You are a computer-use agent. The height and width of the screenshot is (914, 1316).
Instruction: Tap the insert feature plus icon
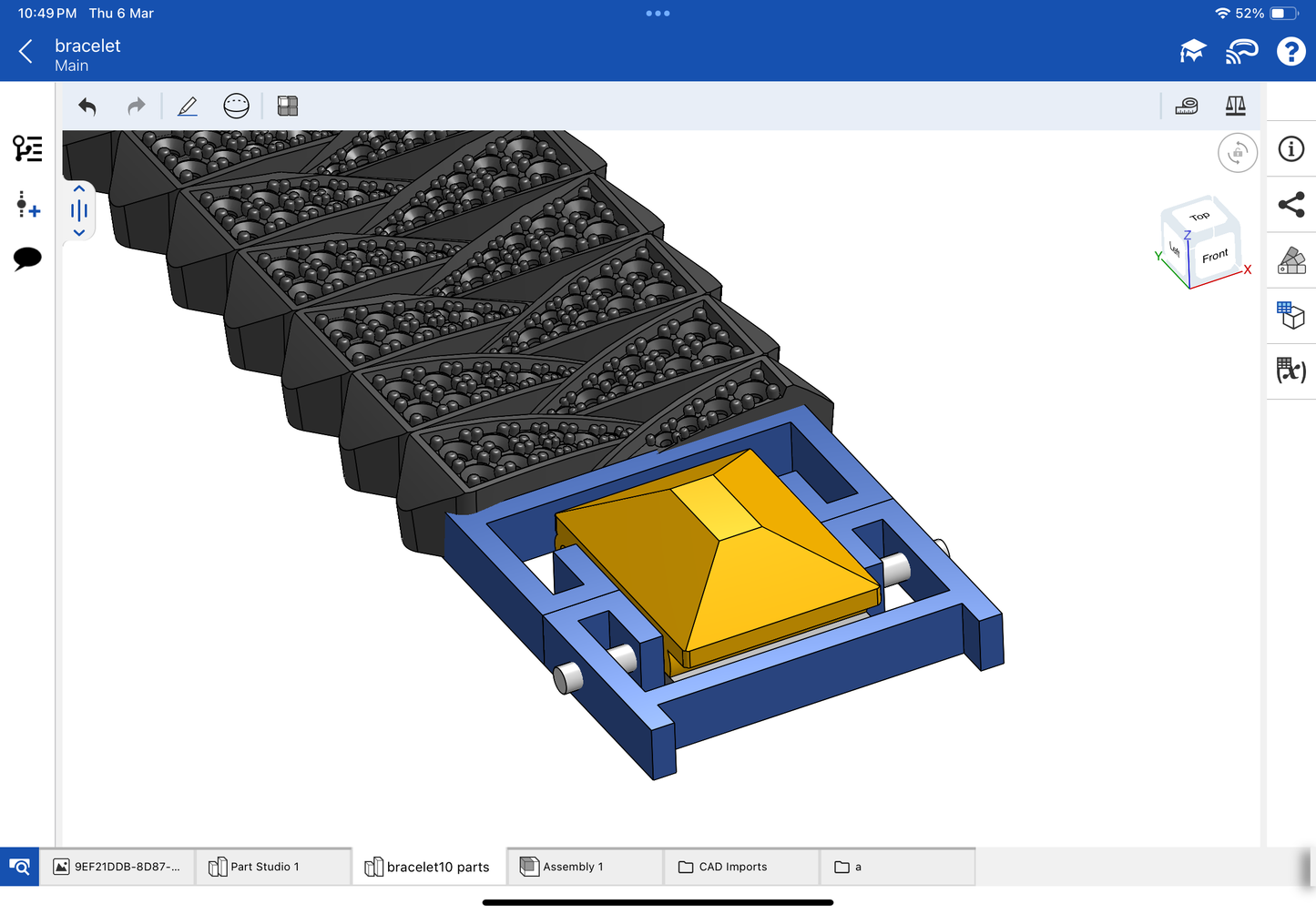pos(27,205)
